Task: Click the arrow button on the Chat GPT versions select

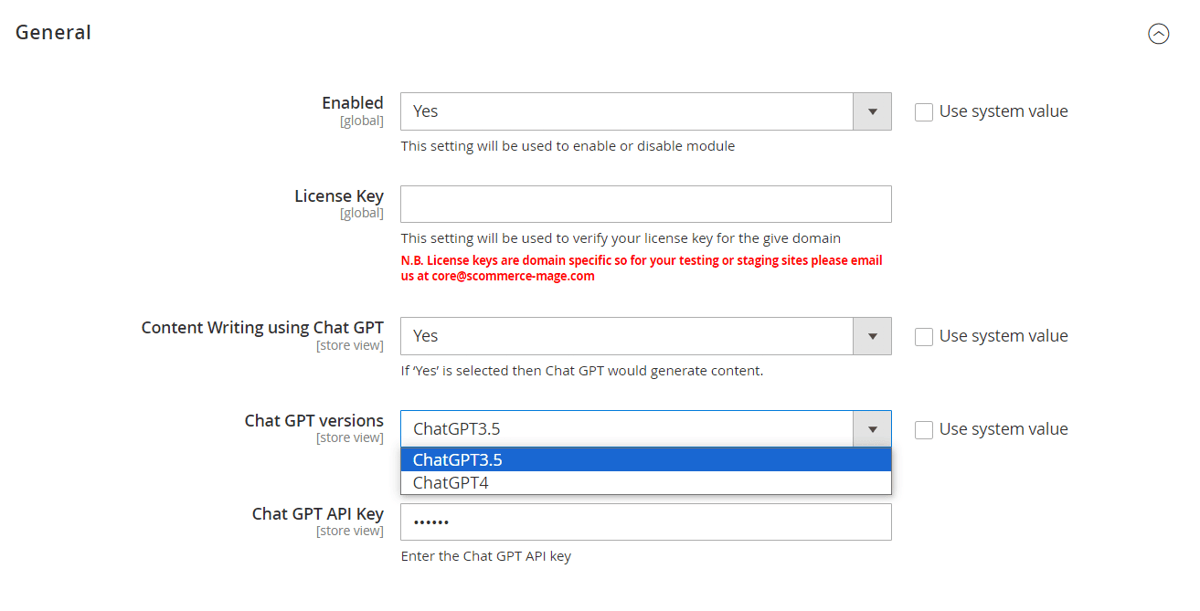Action: click(872, 429)
